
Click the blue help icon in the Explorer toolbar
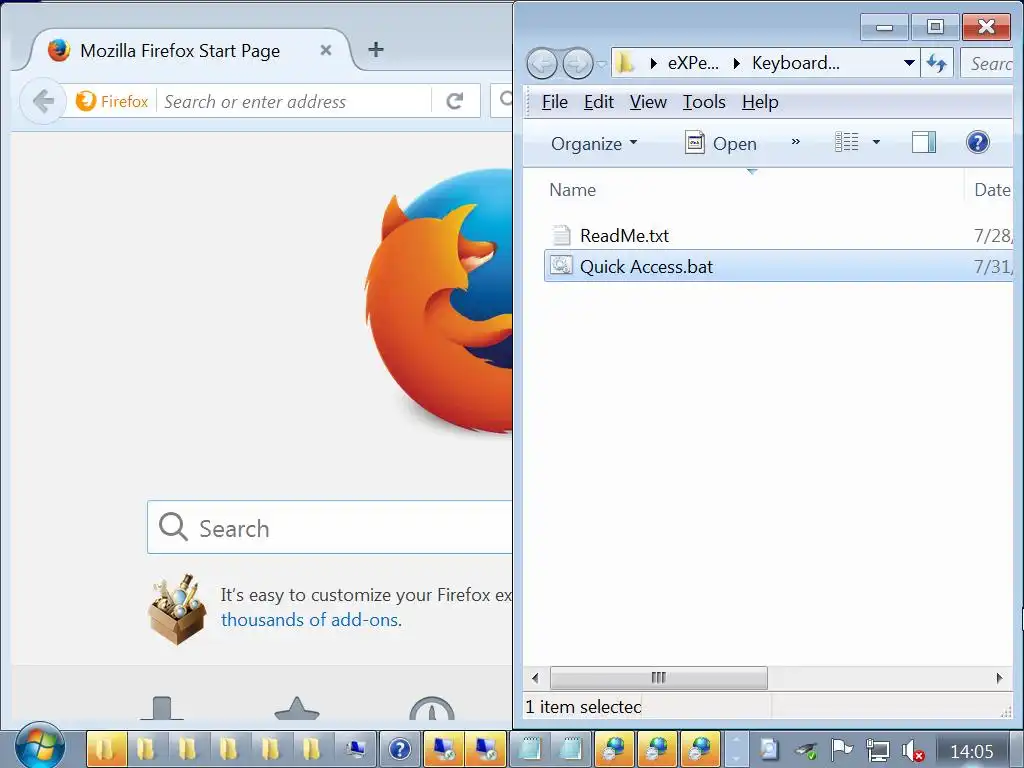(978, 142)
